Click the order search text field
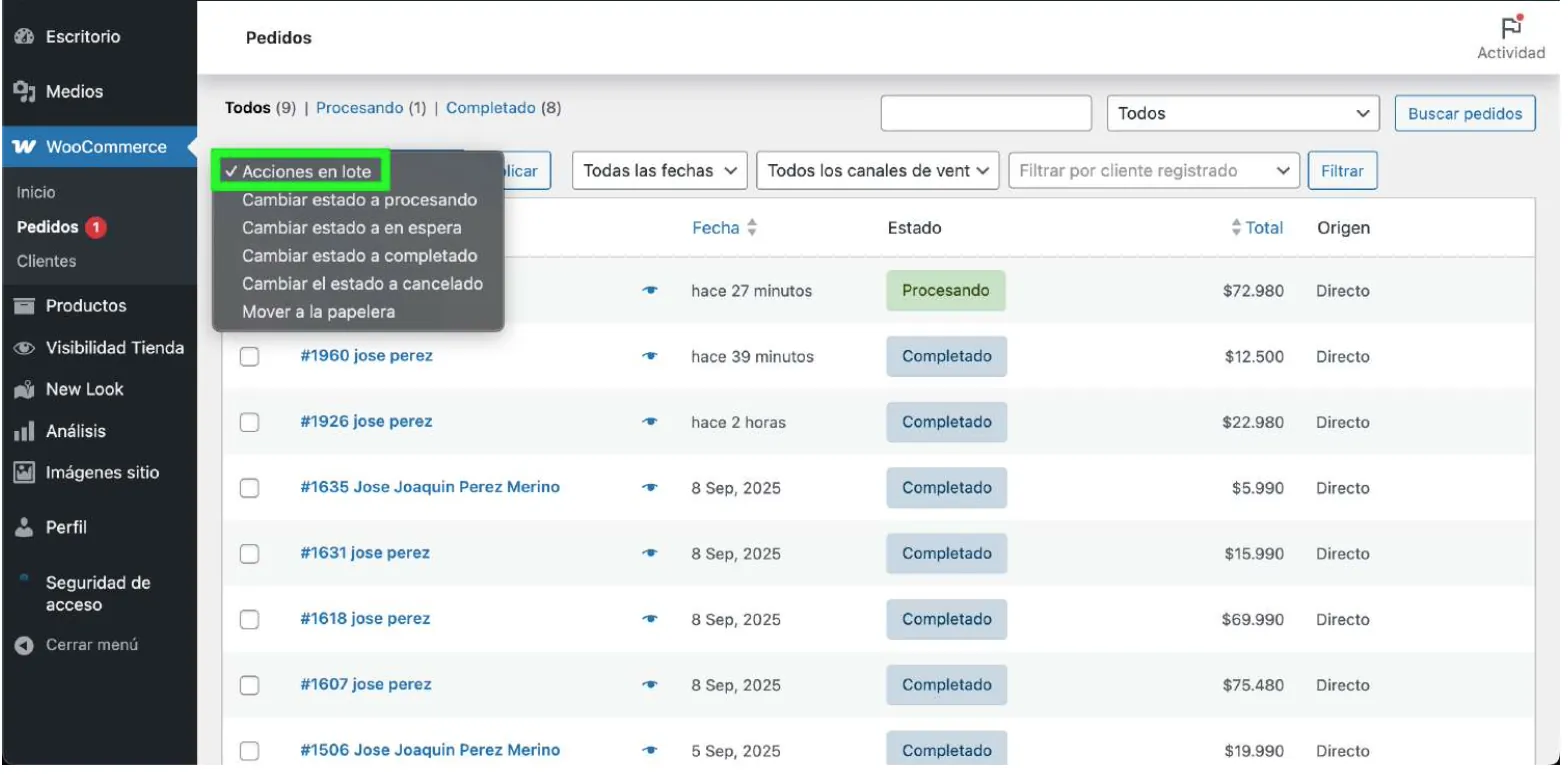This screenshot has width=1568, height=774. pos(985,114)
